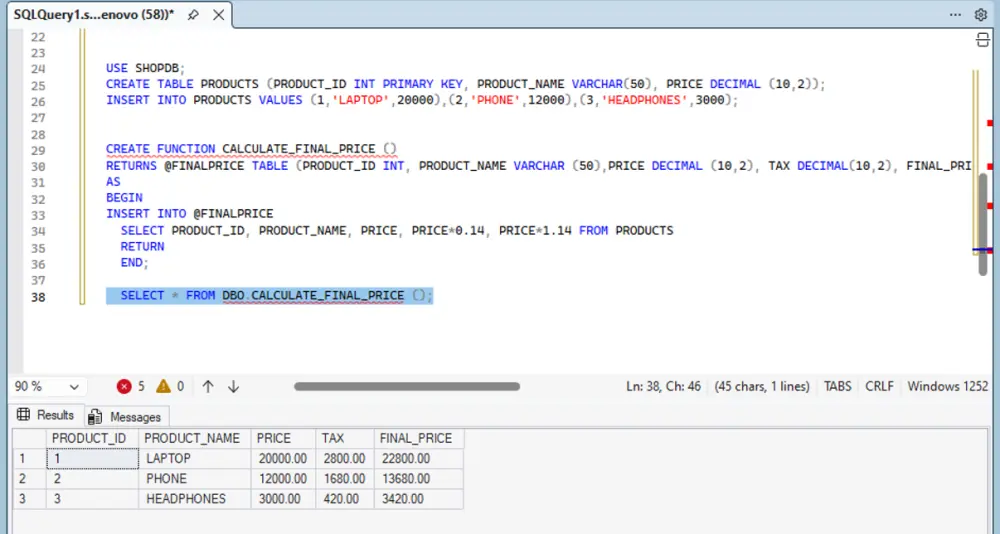Select the 2800.00 tax cell
The width and height of the screenshot is (1000, 534).
point(344,458)
